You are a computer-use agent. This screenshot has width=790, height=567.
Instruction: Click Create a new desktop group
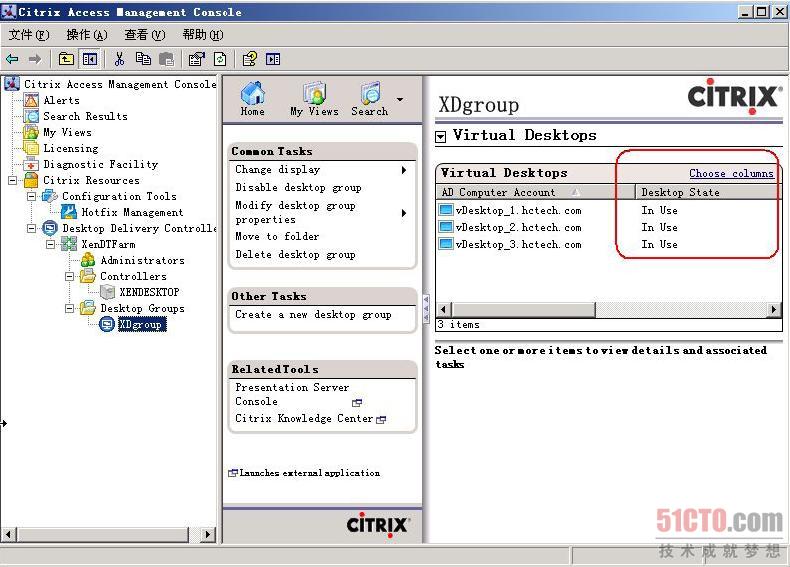313,314
